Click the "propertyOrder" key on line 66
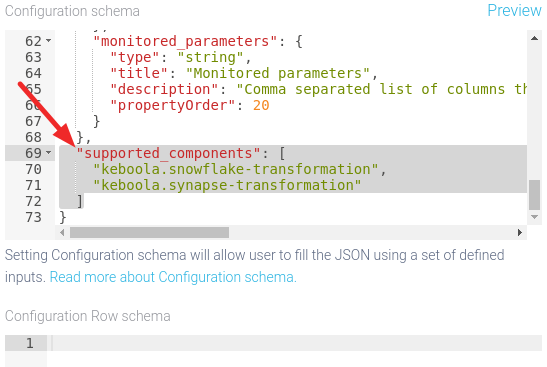Viewport: 547px width, 367px height. (x=172, y=105)
